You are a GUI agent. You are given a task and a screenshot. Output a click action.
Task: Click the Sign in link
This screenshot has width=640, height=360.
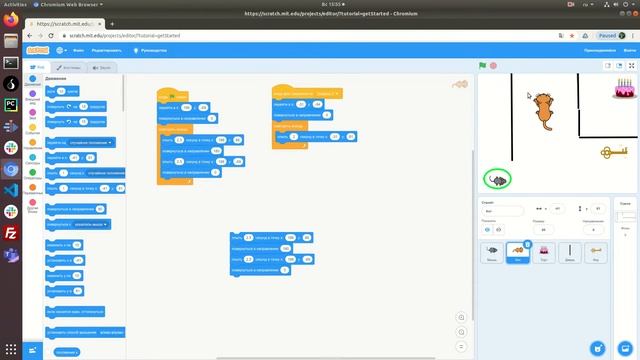629,50
